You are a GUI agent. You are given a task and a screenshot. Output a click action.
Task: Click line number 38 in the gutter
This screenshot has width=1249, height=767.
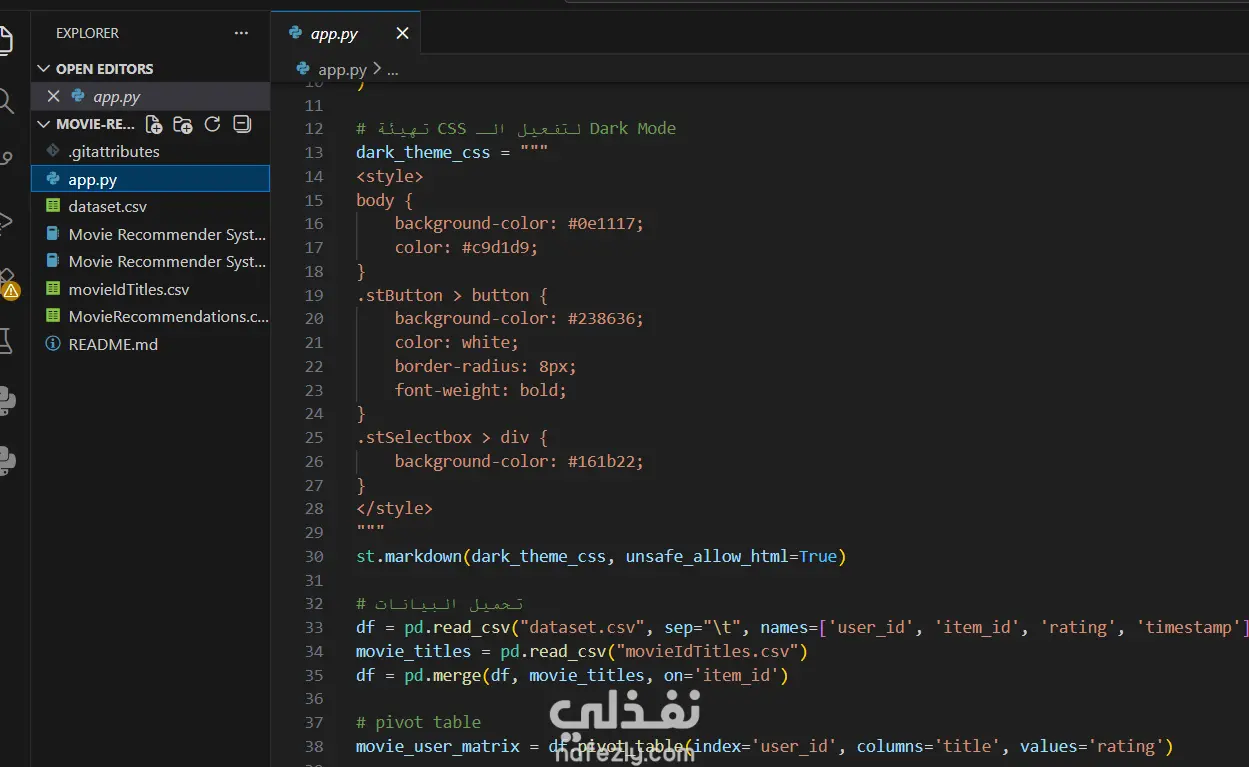click(x=314, y=746)
